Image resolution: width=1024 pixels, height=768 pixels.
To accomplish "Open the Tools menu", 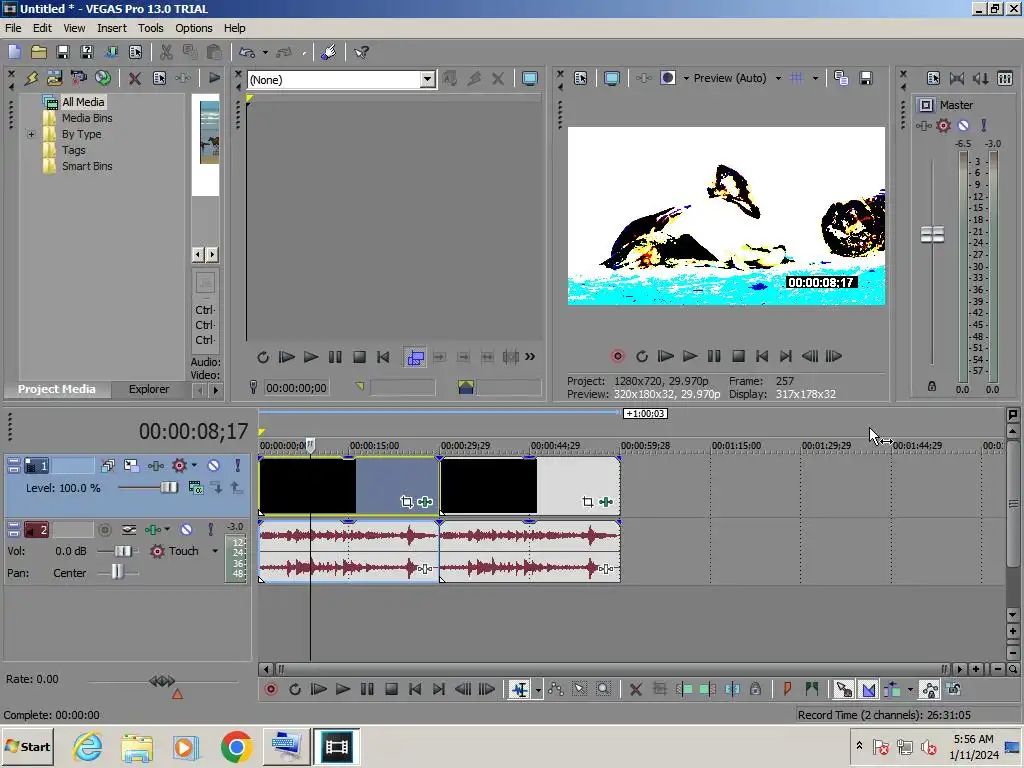I will coord(150,28).
